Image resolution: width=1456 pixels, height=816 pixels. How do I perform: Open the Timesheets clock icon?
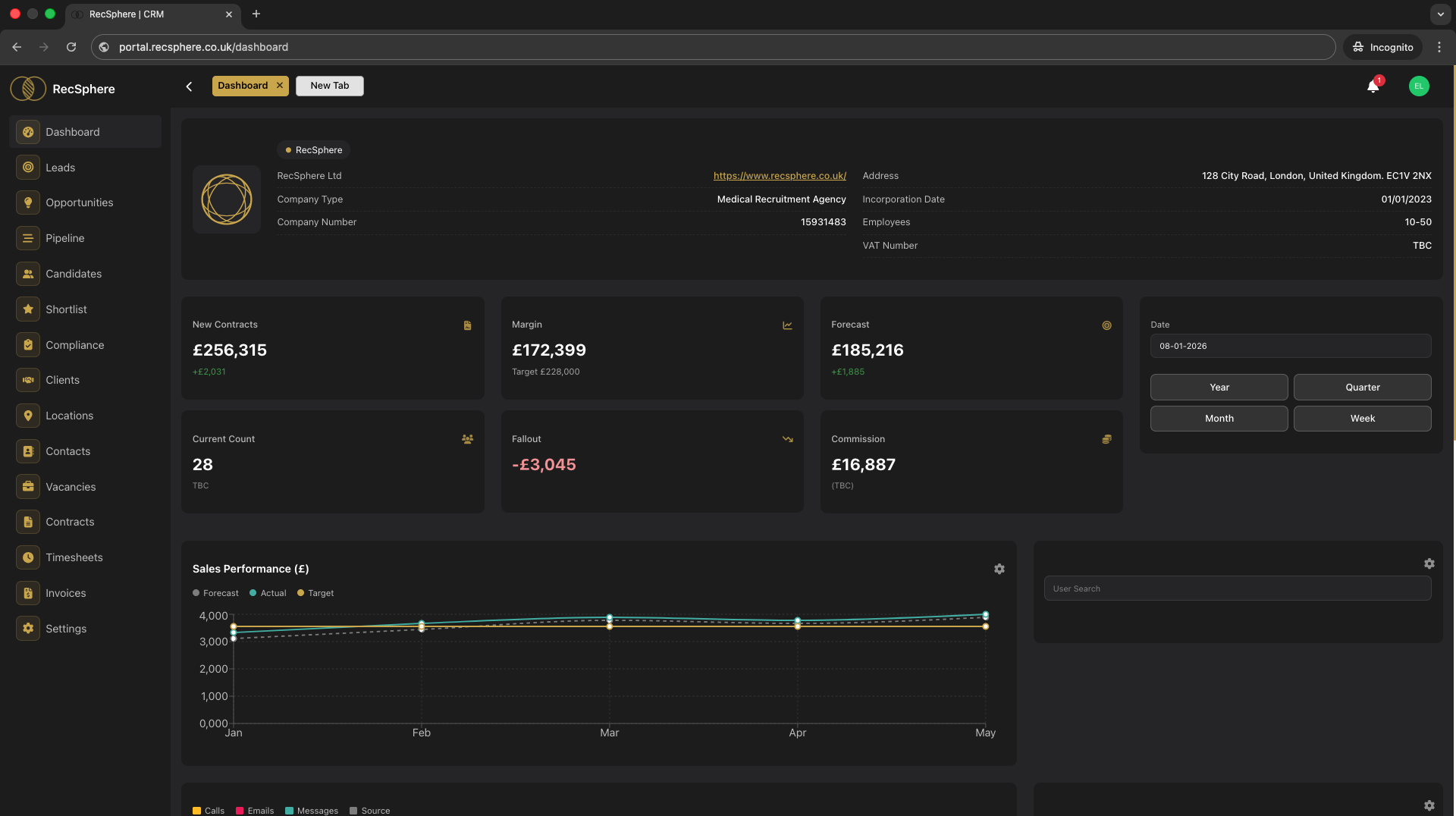coord(28,557)
